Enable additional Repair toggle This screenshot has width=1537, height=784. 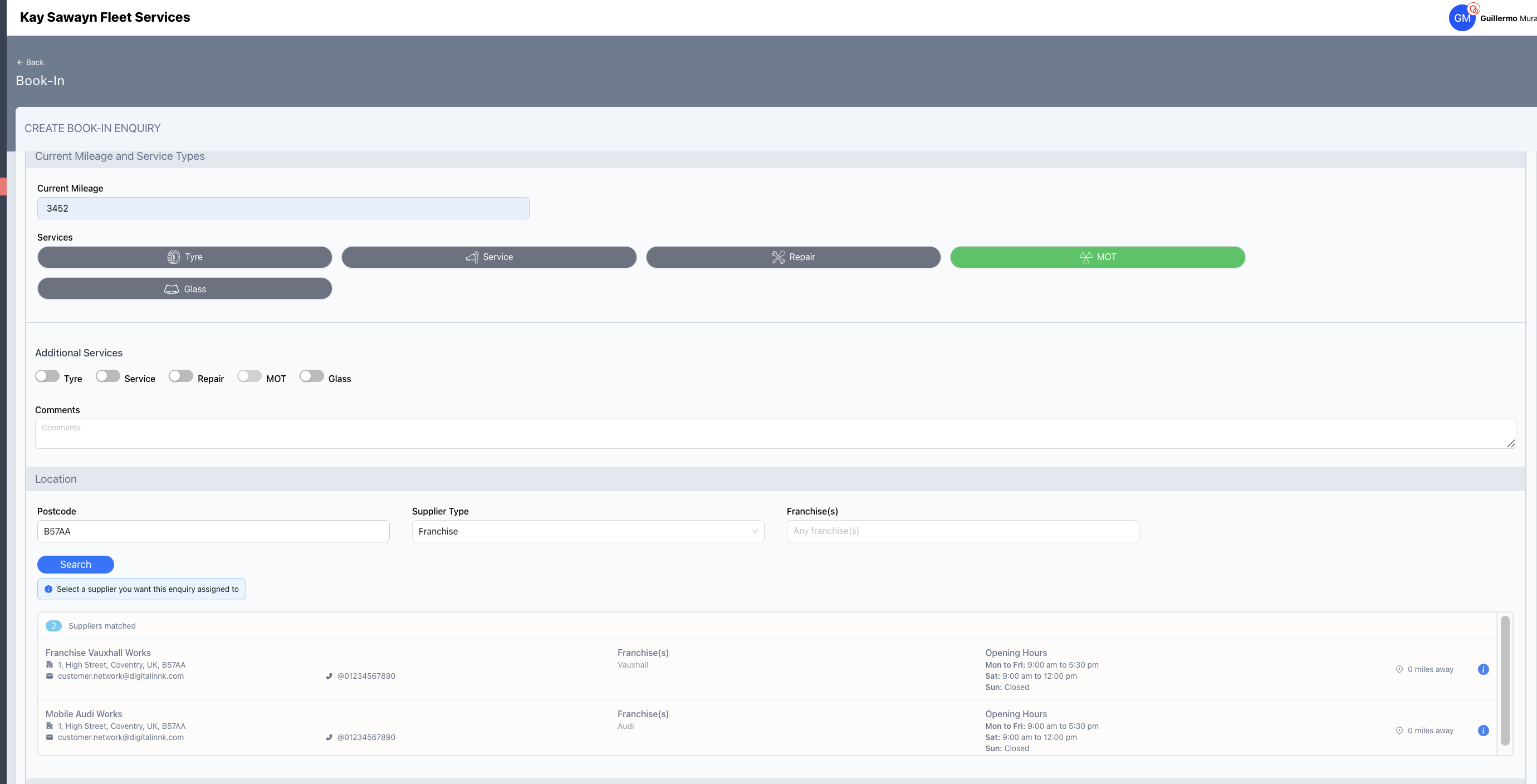coord(181,376)
